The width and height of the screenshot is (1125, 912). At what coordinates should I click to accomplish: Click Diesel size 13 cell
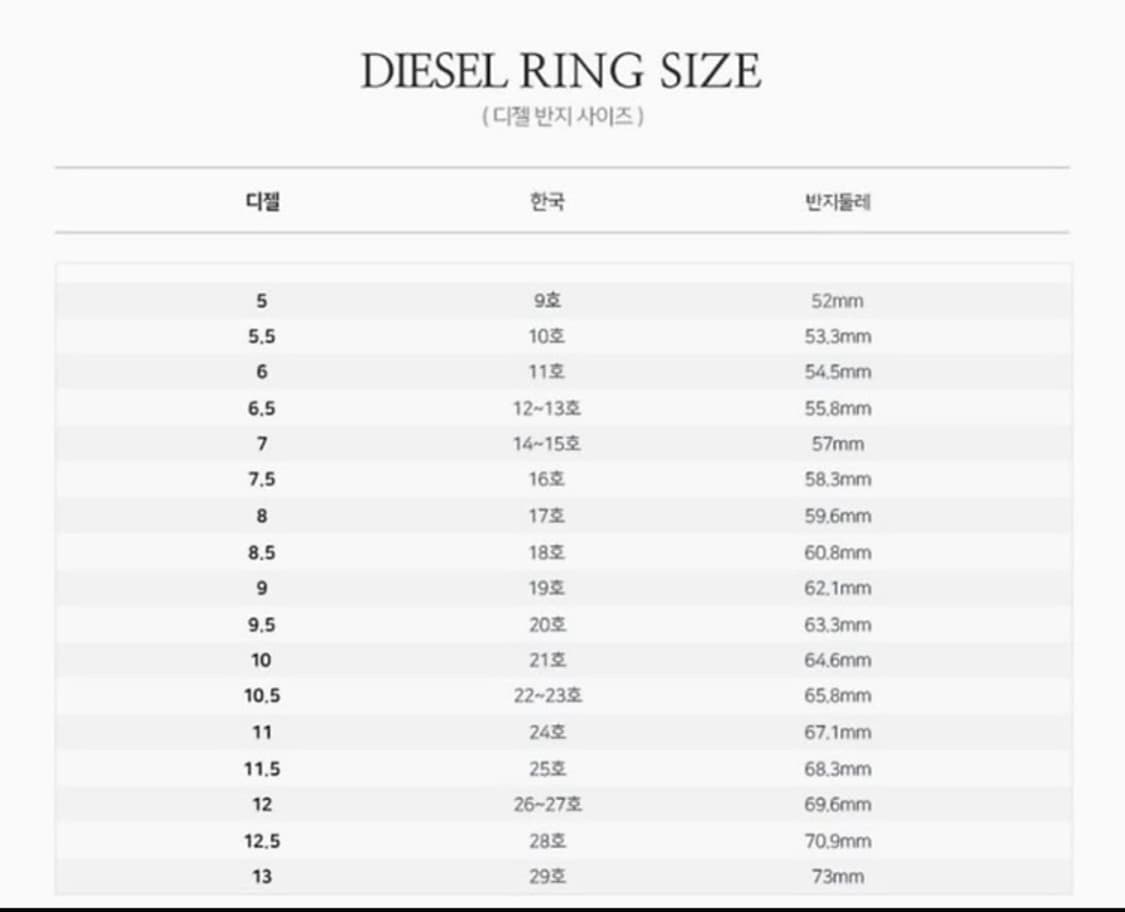(x=262, y=876)
